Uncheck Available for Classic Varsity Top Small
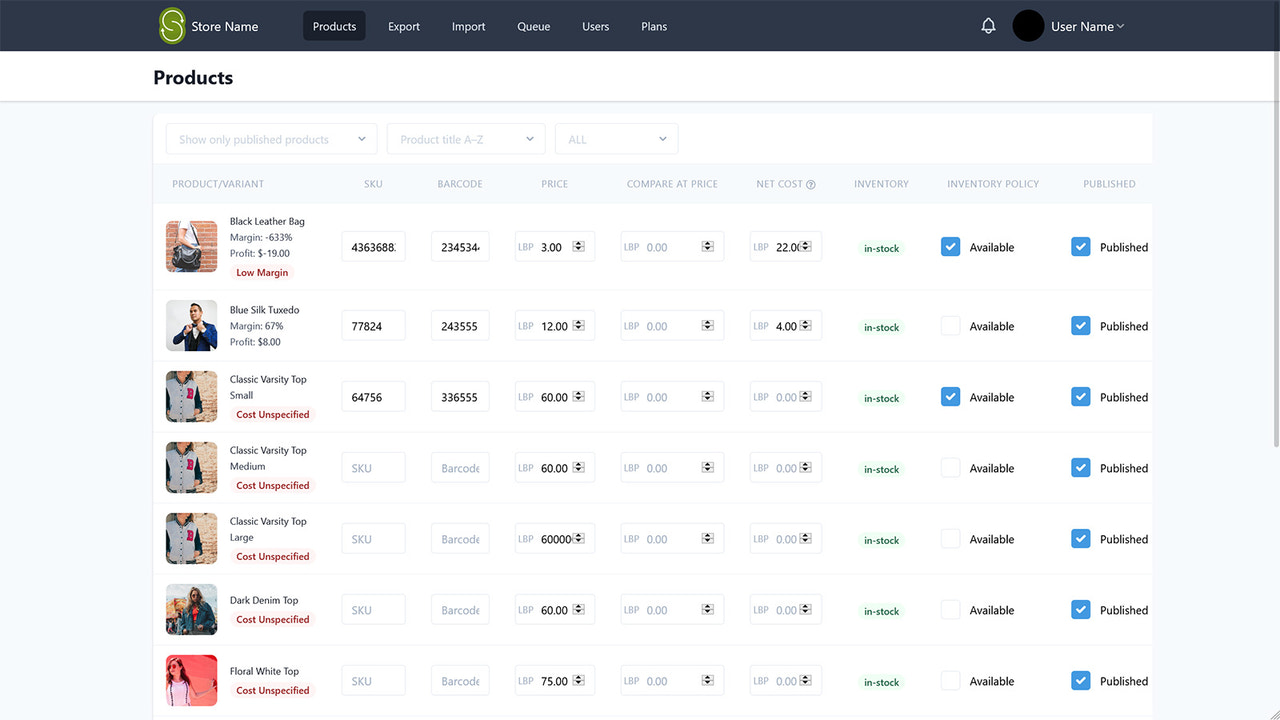Image resolution: width=1280 pixels, height=720 pixels. (949, 396)
